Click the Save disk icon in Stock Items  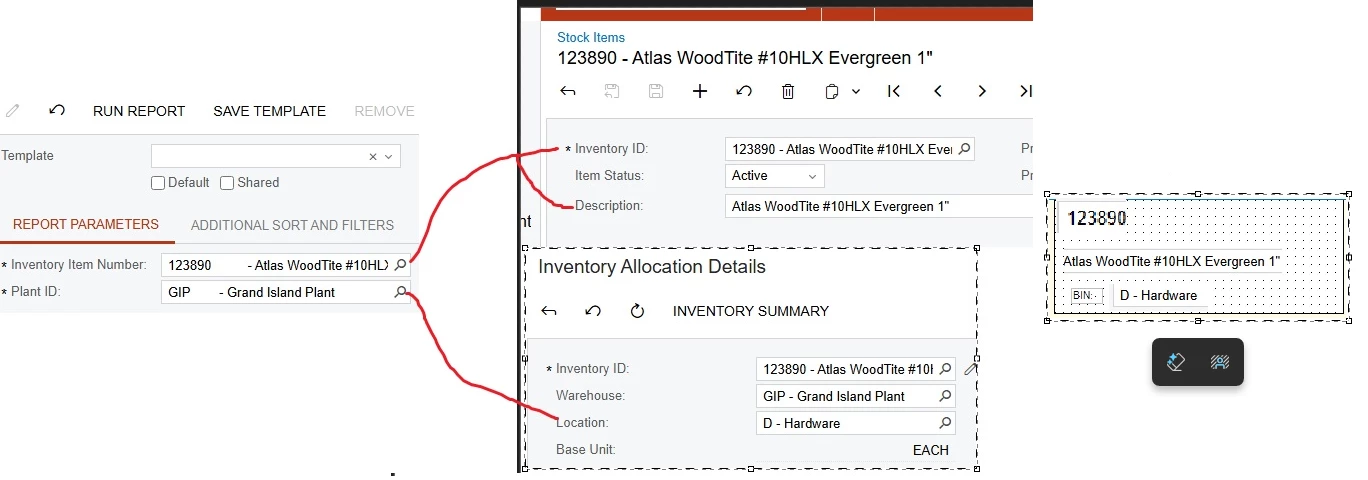point(656,91)
